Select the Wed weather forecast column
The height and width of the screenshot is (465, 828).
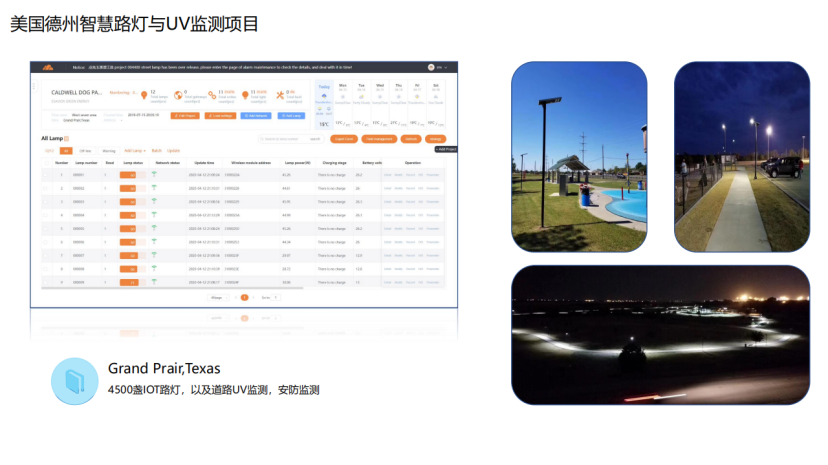point(380,105)
